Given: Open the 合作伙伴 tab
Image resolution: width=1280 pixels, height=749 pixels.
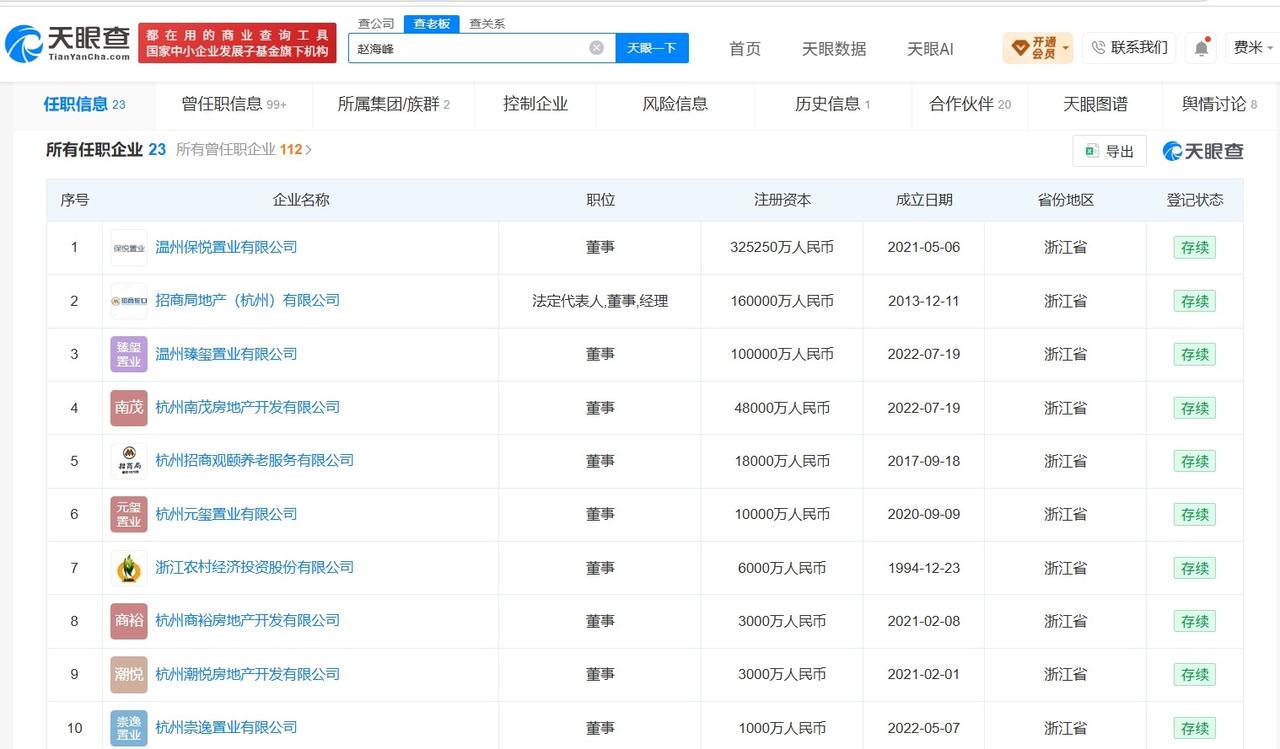Looking at the screenshot, I should pos(970,104).
